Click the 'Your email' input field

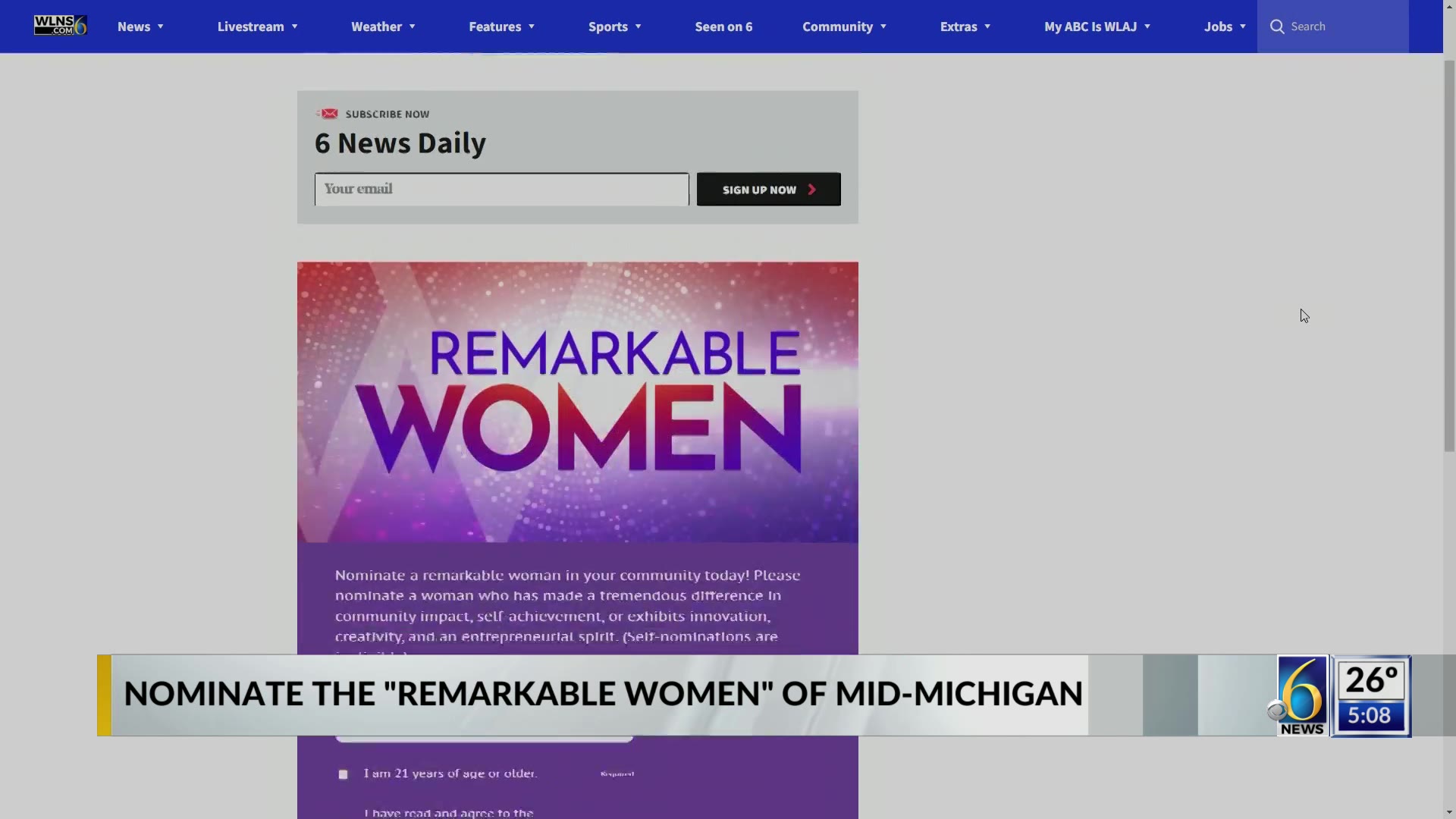(x=500, y=189)
